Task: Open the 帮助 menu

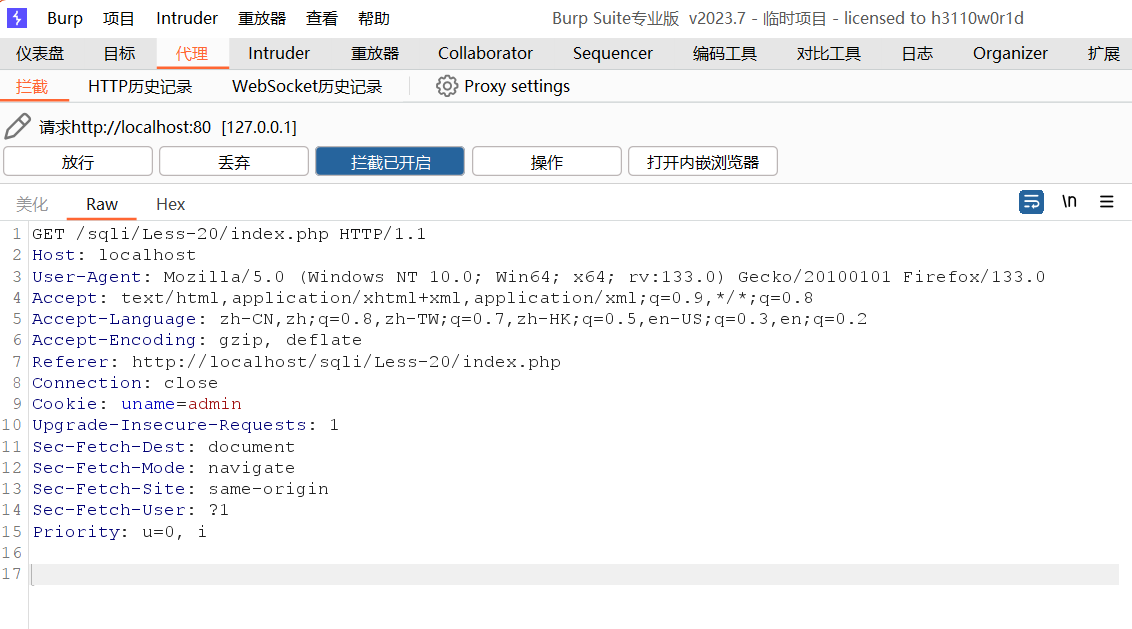Action: tap(373, 18)
